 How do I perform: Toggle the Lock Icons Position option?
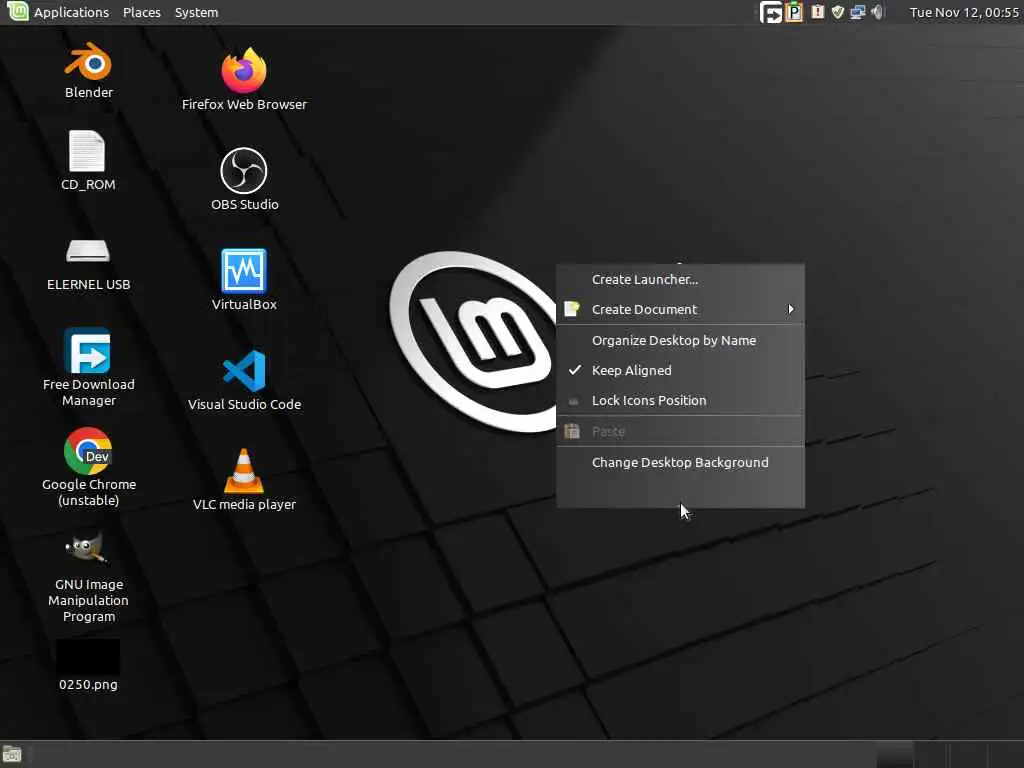pyautogui.click(x=680, y=400)
